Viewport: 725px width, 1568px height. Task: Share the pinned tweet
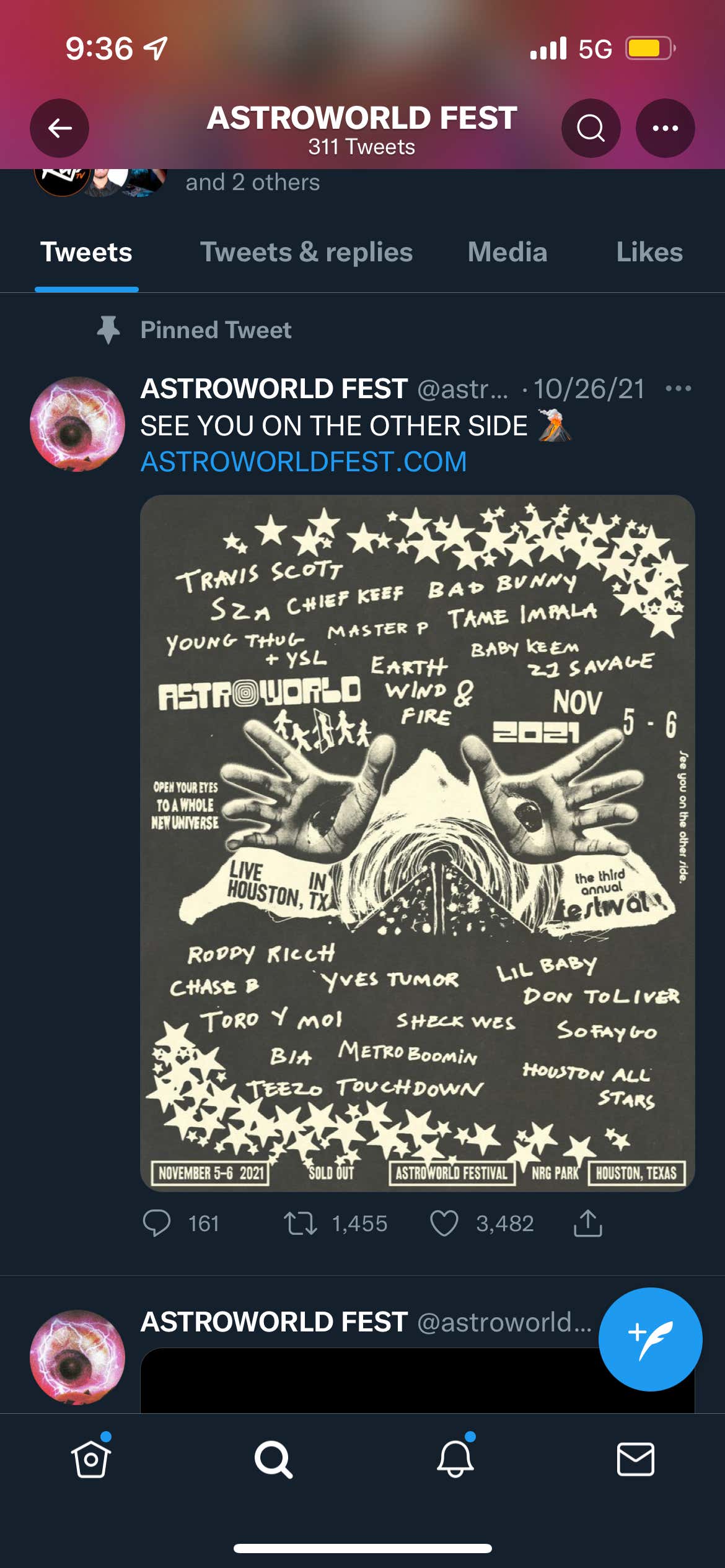(x=587, y=1223)
